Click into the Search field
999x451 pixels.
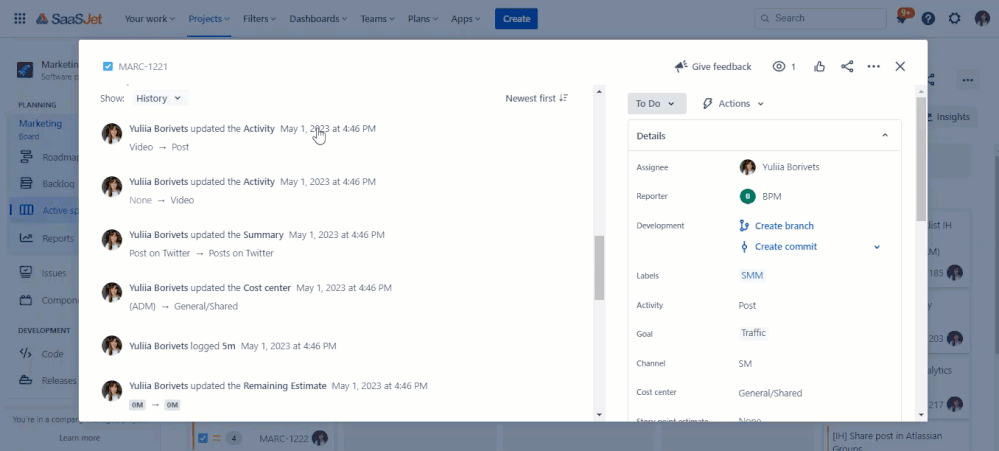click(820, 18)
